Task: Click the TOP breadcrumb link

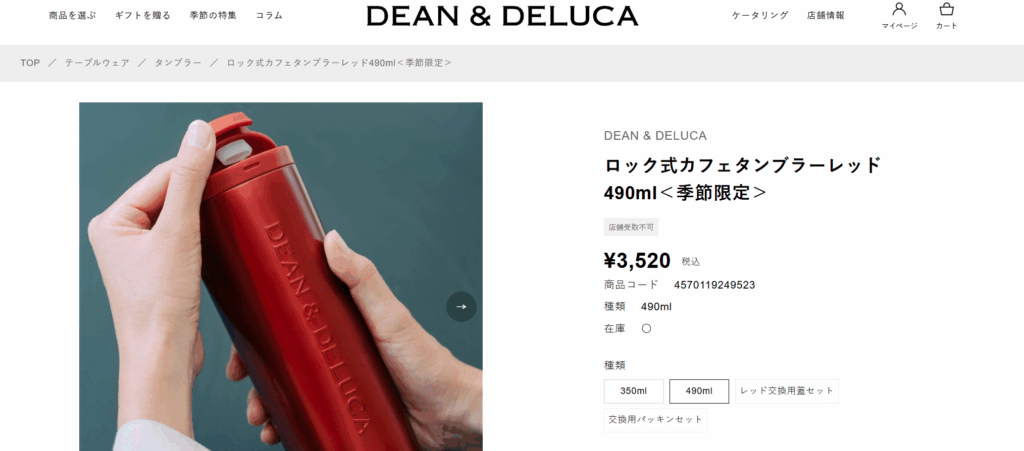Action: [x=30, y=63]
